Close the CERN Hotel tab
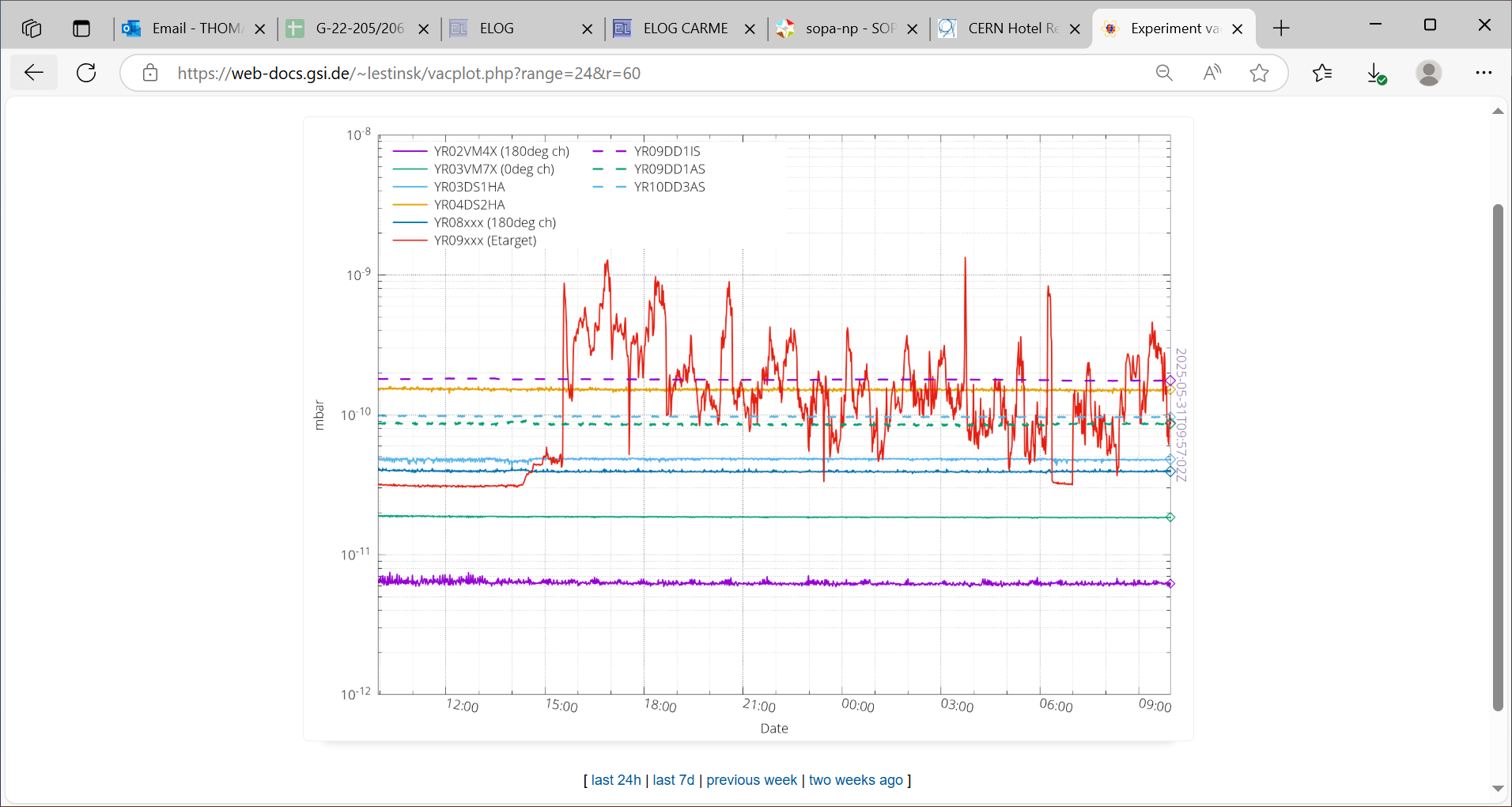The height and width of the screenshot is (807, 1512). [x=1075, y=29]
